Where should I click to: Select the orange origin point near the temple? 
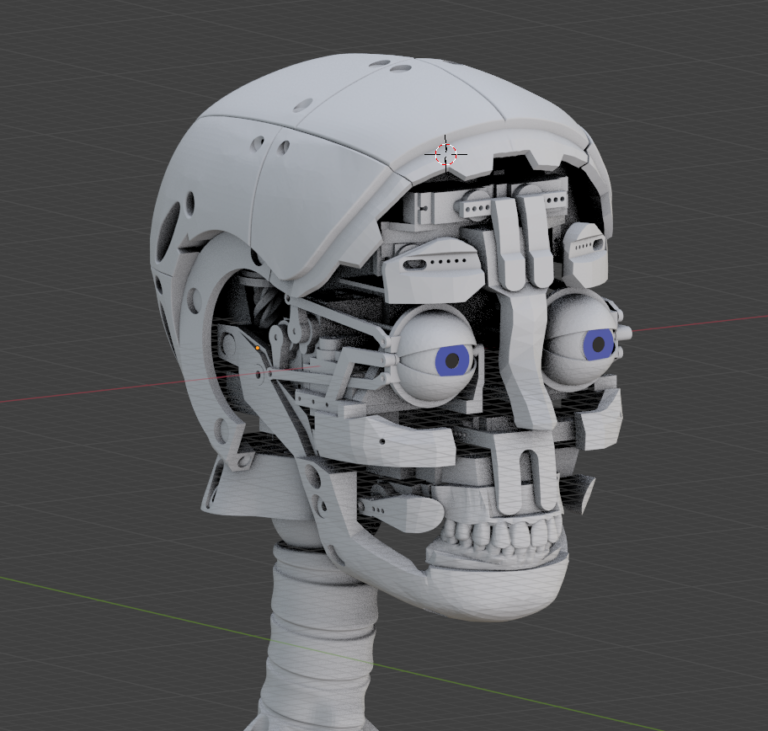258,348
